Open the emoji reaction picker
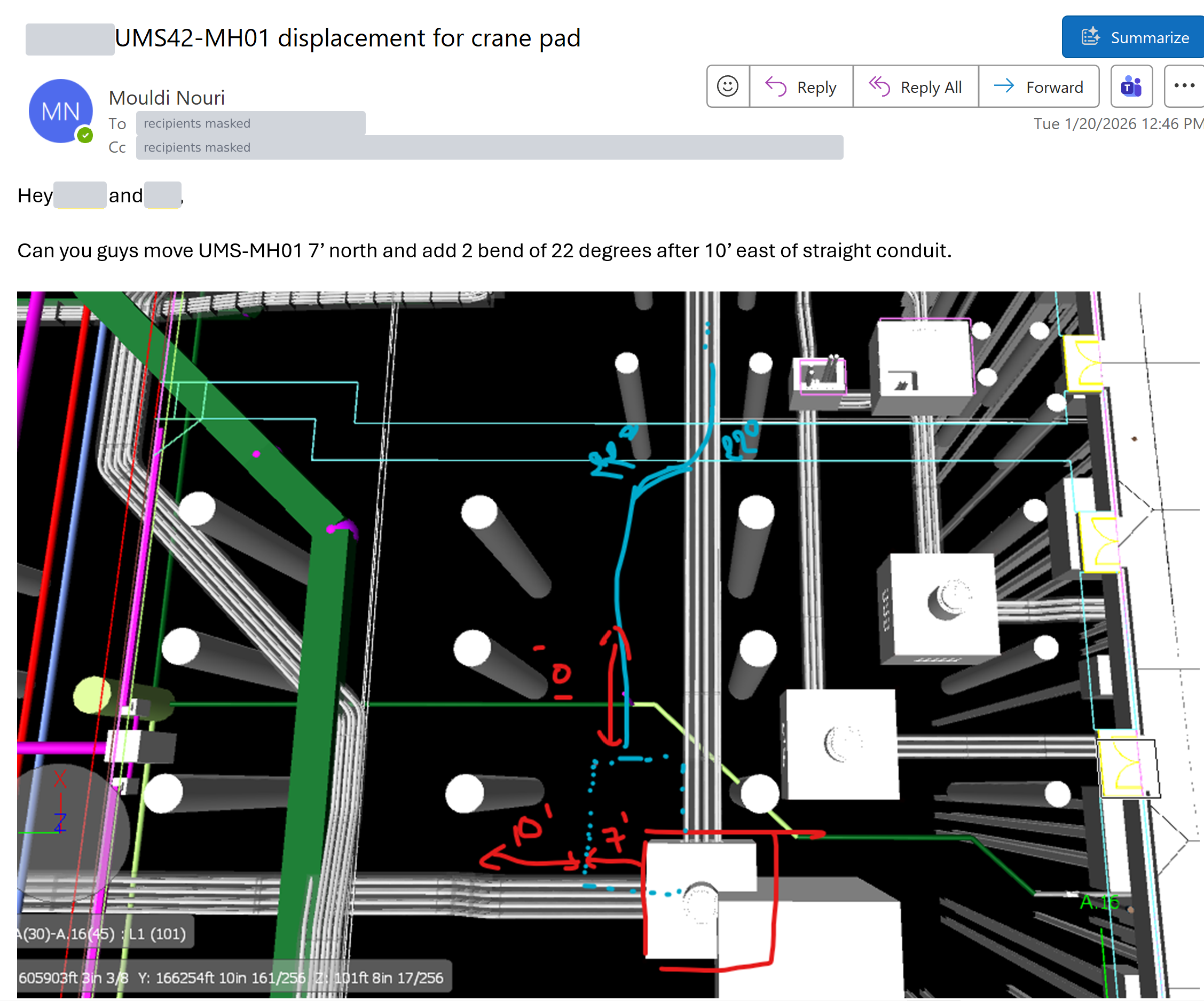This screenshot has height=1001, width=1204. (x=728, y=86)
